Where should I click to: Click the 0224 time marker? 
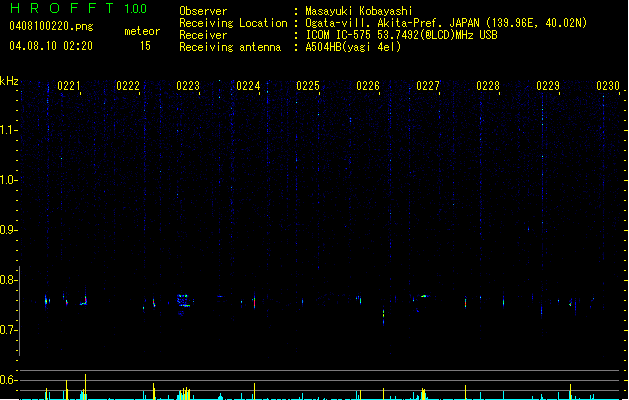pos(248,86)
